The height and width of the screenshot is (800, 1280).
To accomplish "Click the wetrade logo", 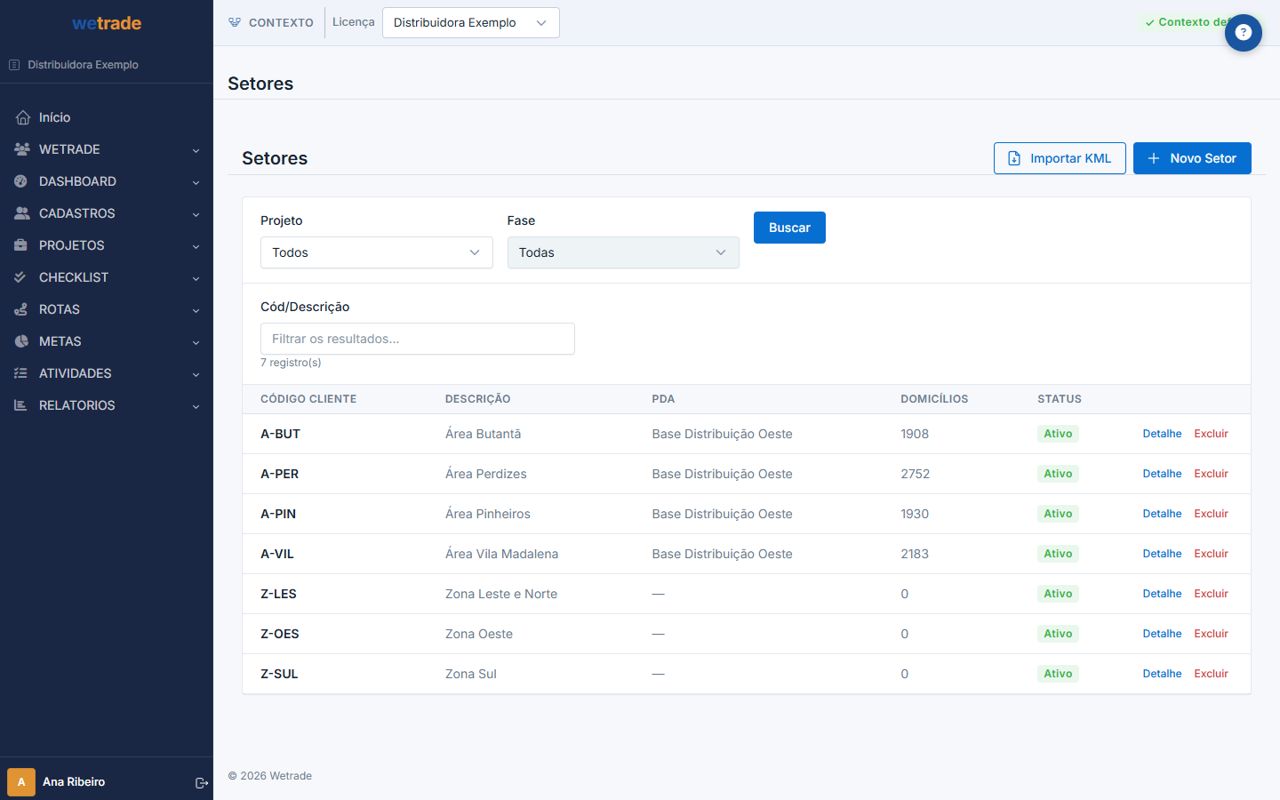I will [x=107, y=23].
